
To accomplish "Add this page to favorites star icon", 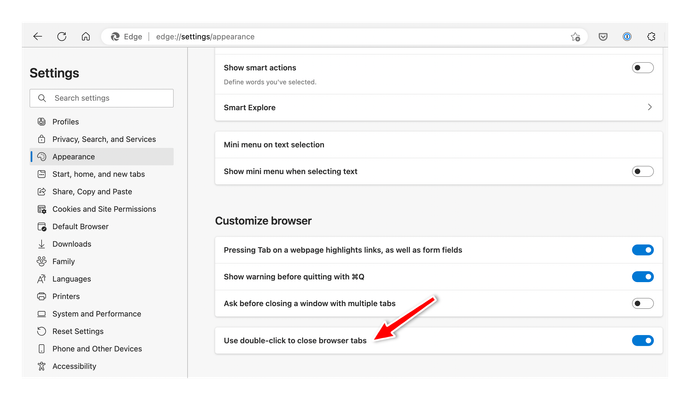I will coord(575,37).
